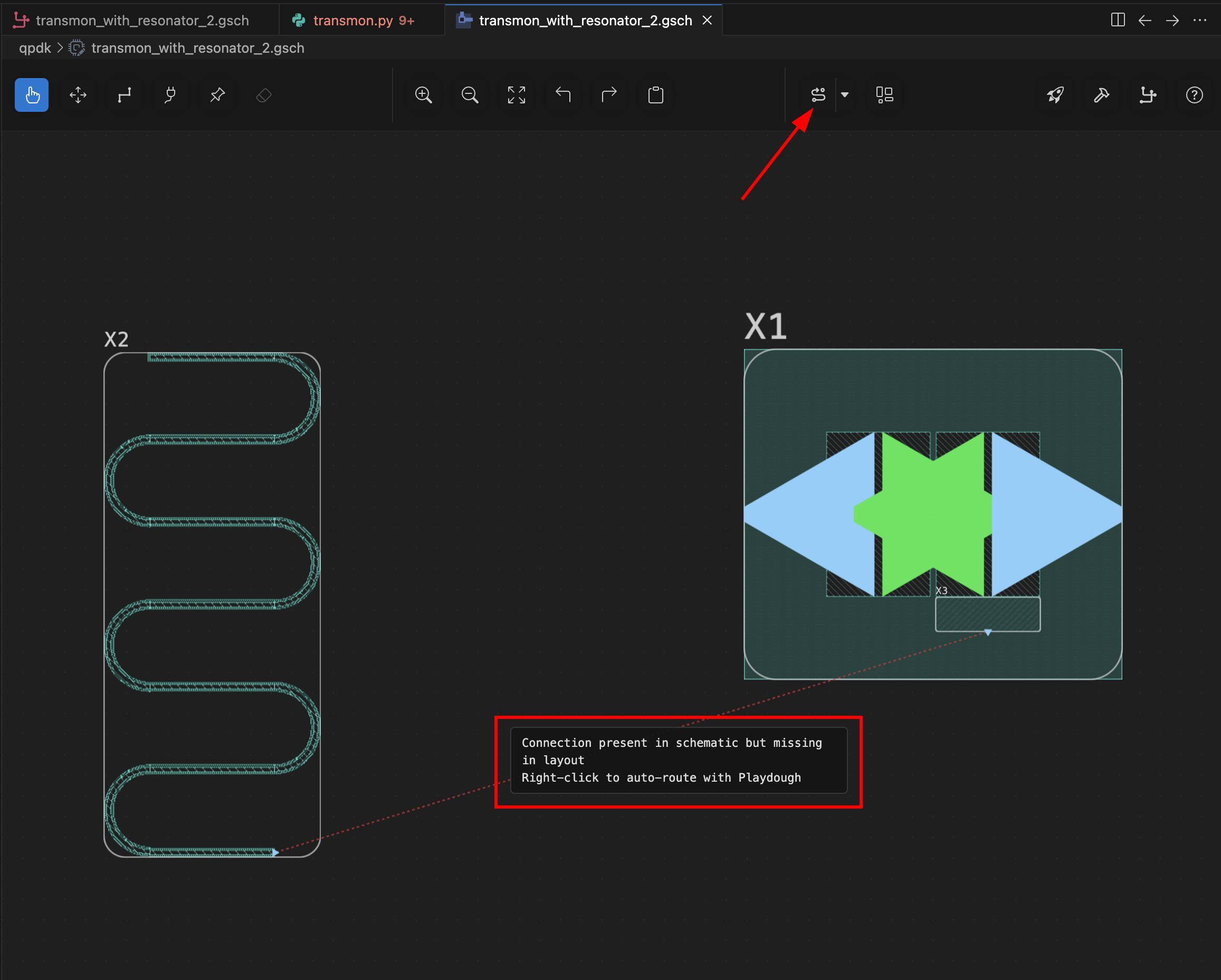
Task: Activate the move tool with four arrows
Action: point(78,95)
